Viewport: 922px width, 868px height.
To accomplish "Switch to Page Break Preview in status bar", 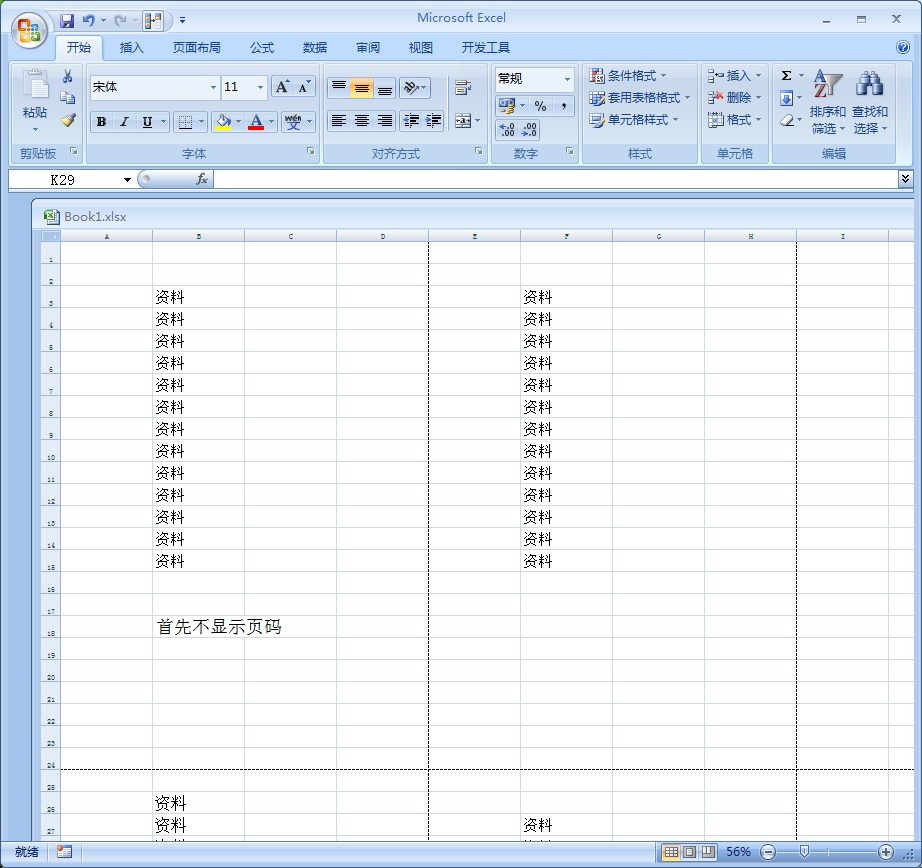I will (709, 852).
